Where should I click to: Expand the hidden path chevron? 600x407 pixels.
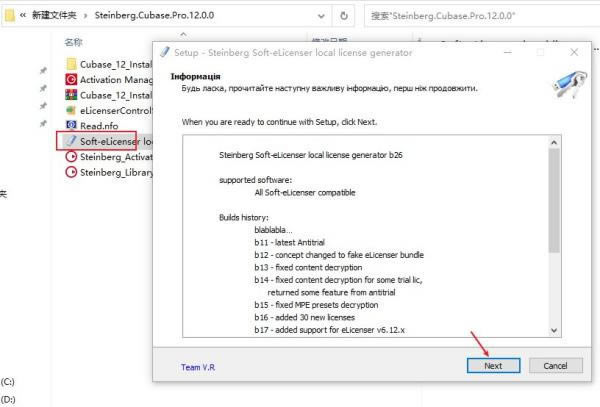23,15
